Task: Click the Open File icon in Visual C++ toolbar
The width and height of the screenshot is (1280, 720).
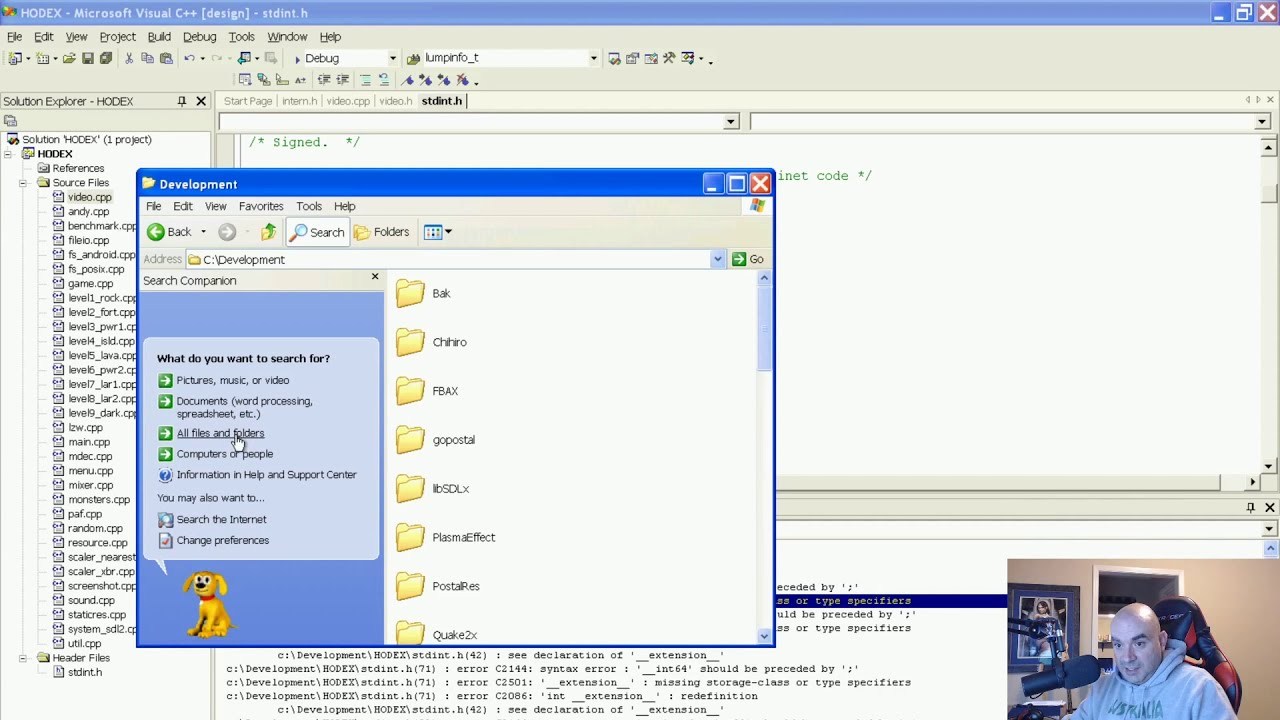Action: pyautogui.click(x=69, y=58)
